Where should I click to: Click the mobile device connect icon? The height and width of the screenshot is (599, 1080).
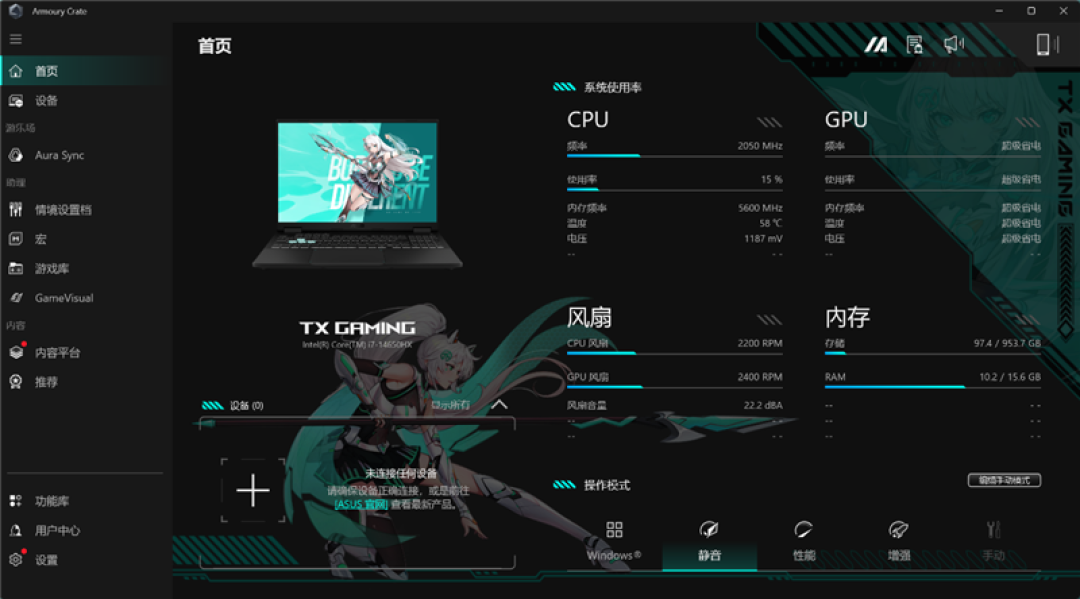coord(1043,45)
